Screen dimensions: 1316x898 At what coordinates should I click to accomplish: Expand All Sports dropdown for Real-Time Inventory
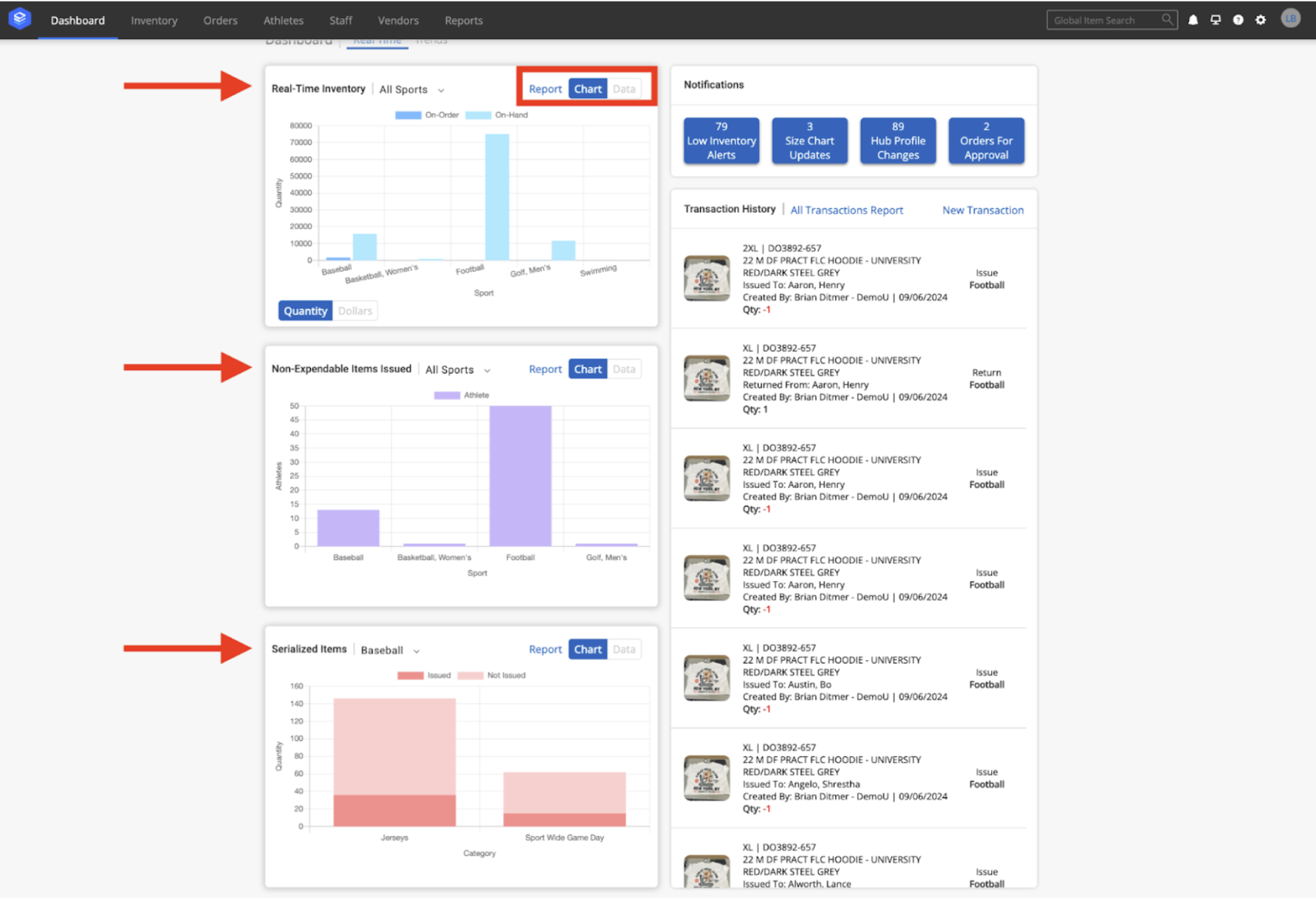412,89
